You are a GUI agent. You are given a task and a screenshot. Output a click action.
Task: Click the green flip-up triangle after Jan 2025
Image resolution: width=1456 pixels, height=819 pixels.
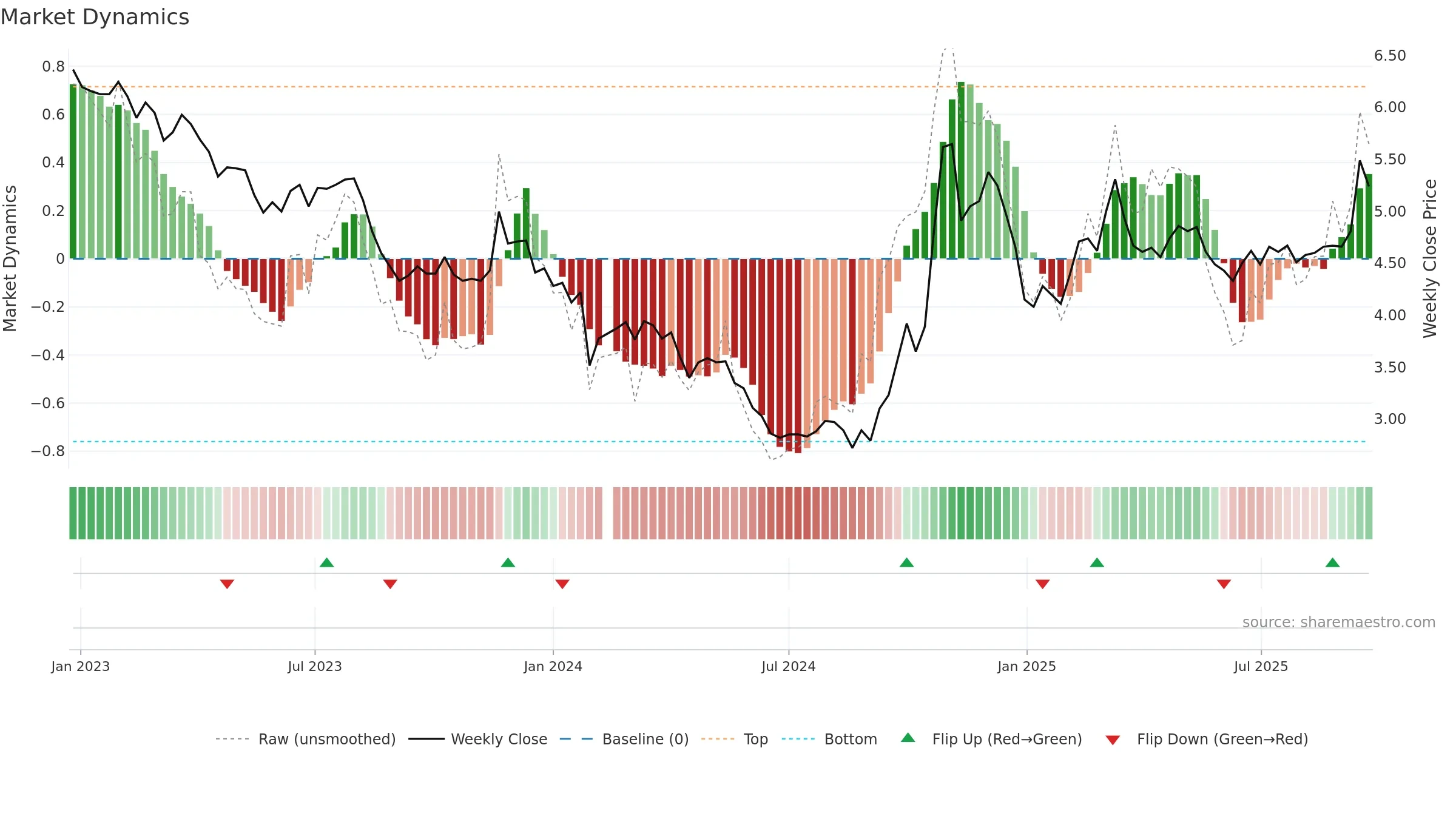click(x=1097, y=563)
